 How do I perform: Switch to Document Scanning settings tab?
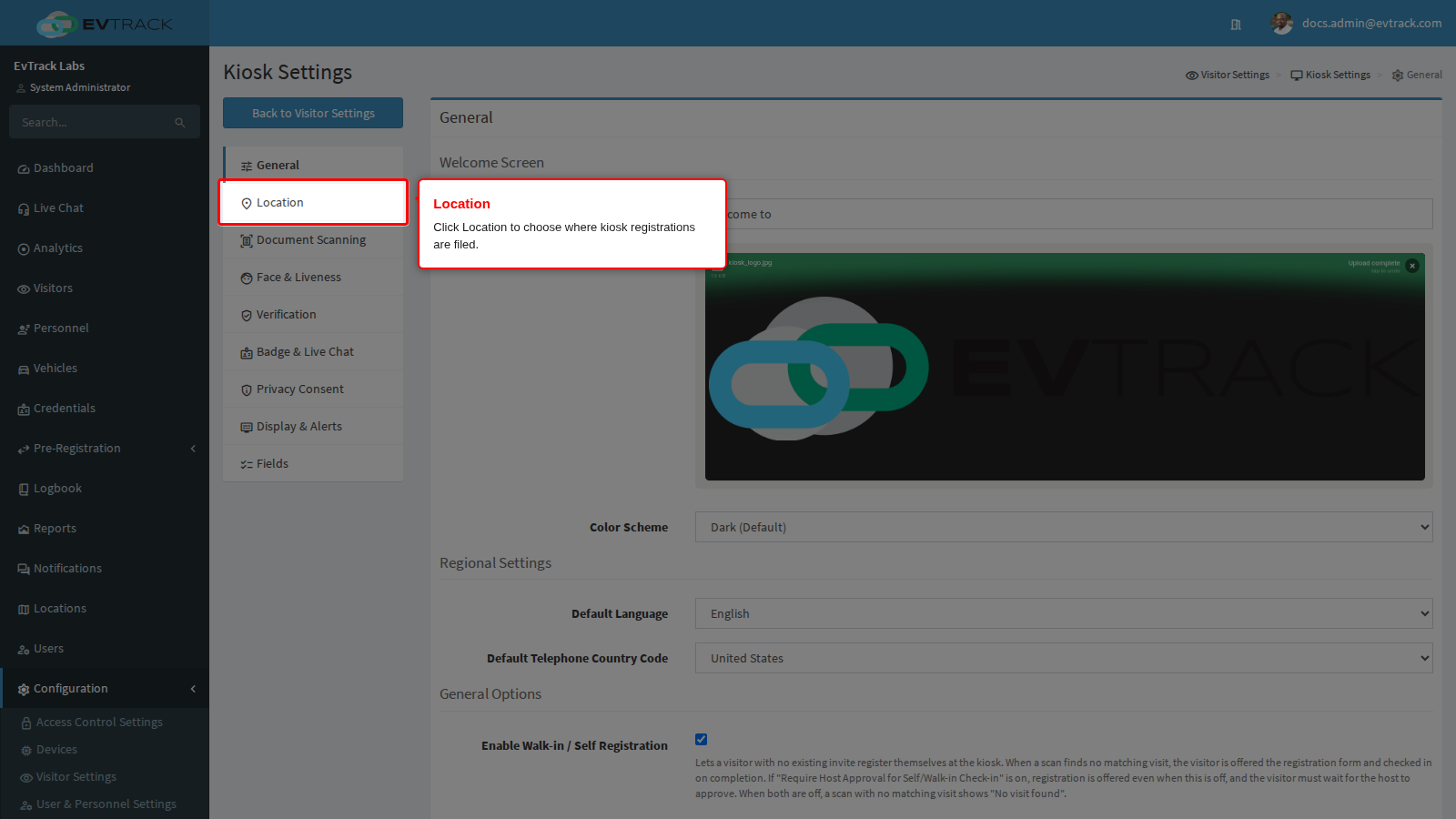(x=313, y=240)
